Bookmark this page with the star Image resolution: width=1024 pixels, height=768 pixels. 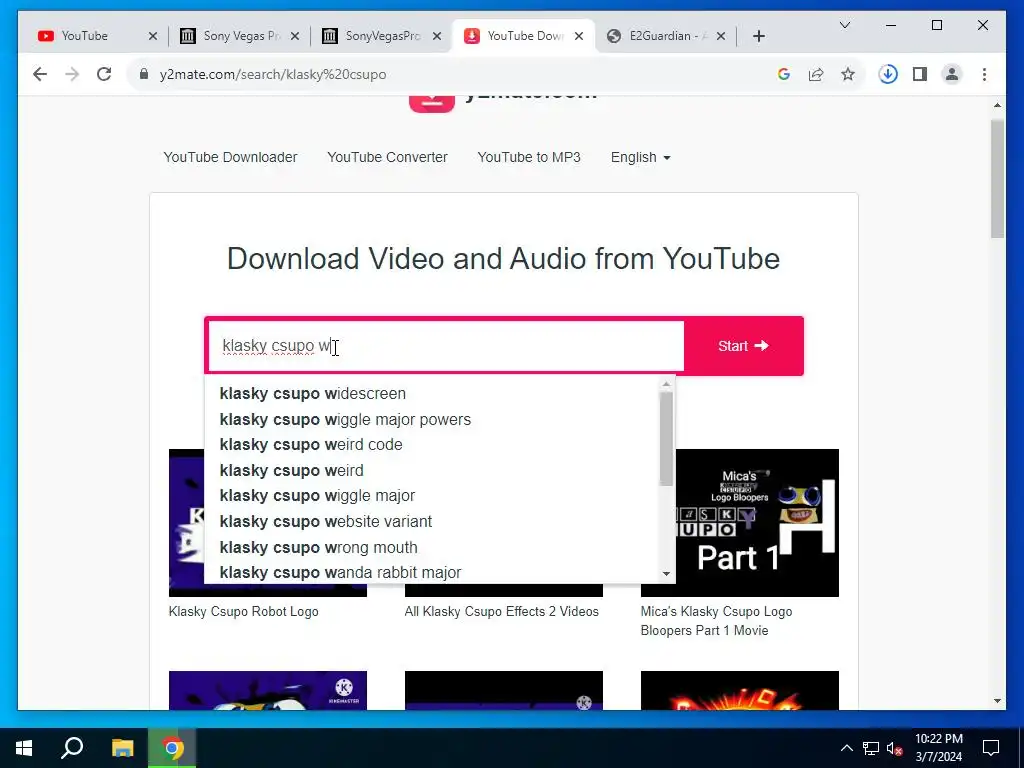pyautogui.click(x=848, y=74)
